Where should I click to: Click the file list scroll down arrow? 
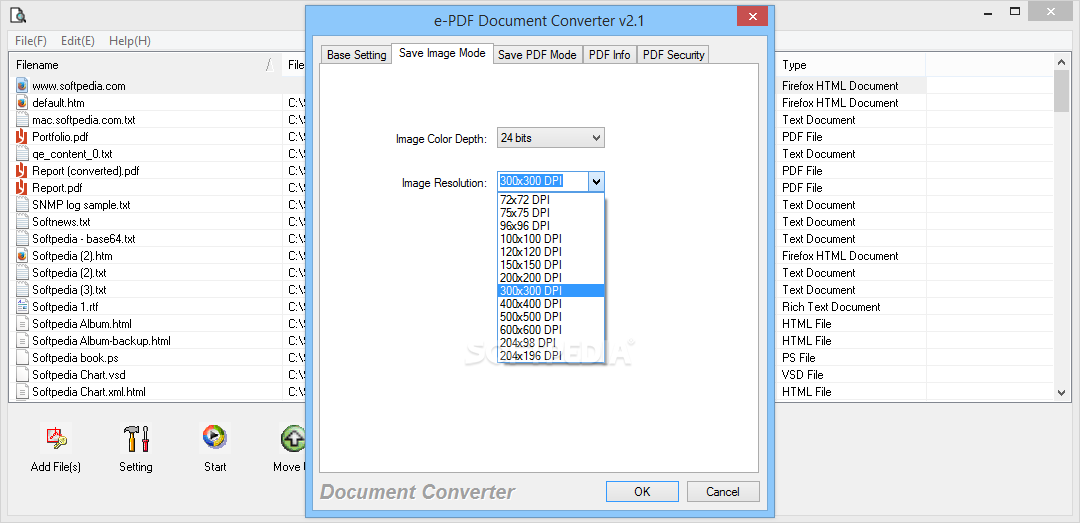click(x=1061, y=392)
